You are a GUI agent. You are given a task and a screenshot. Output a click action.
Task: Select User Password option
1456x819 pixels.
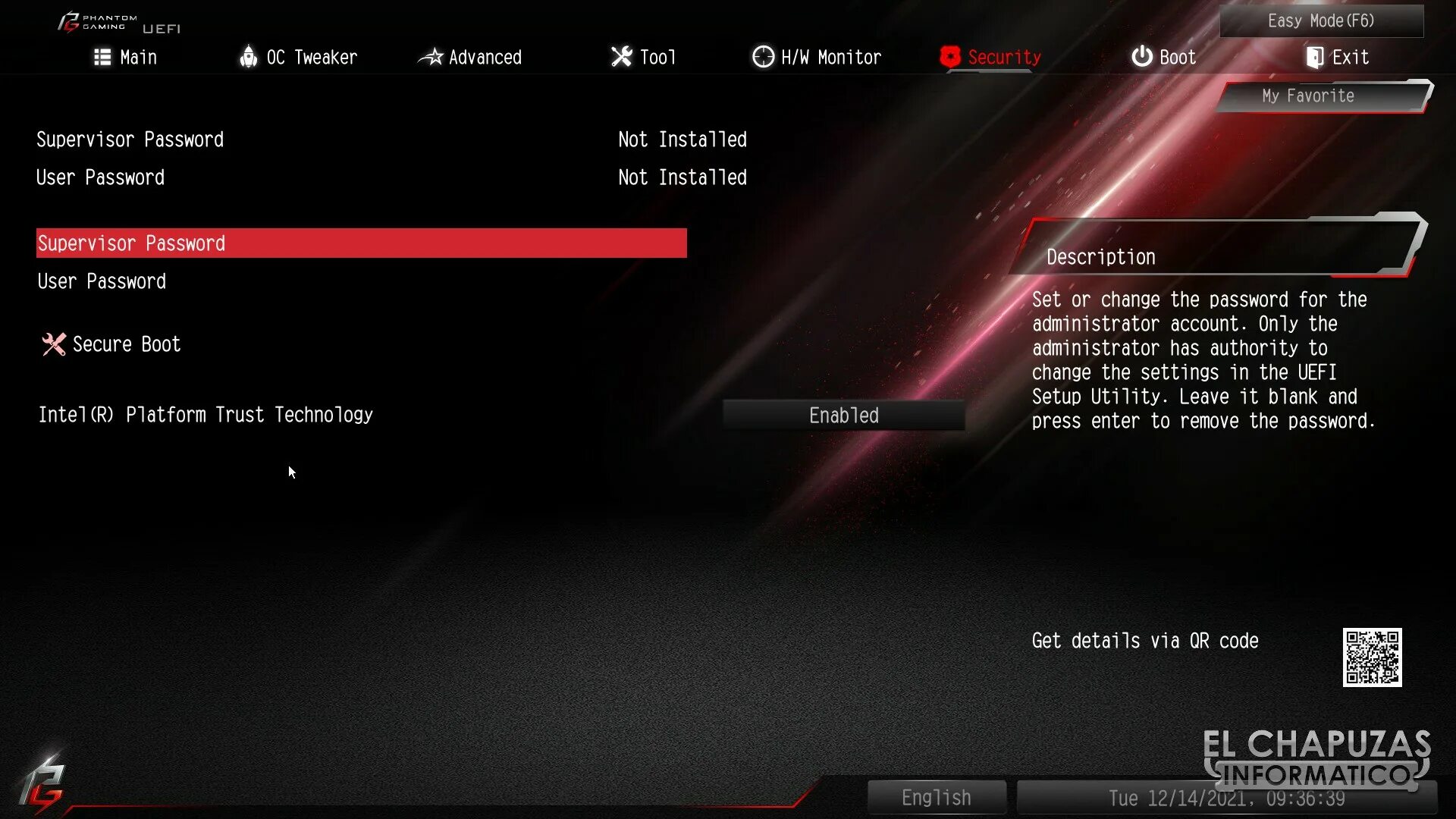click(101, 281)
